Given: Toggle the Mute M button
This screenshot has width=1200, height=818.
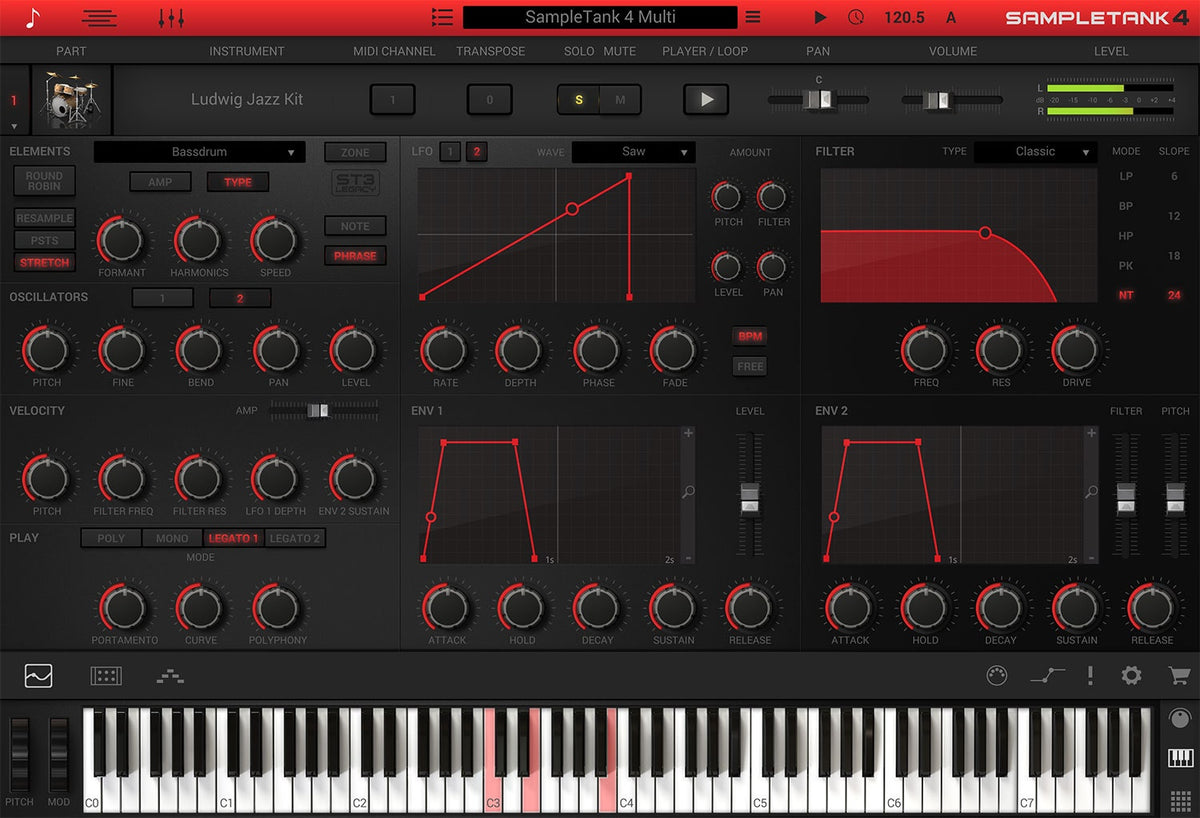Looking at the screenshot, I should tap(620, 99).
